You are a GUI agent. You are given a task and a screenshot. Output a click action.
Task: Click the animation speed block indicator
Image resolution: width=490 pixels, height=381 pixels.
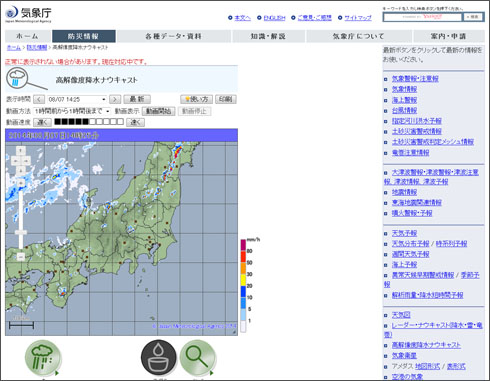[89, 122]
